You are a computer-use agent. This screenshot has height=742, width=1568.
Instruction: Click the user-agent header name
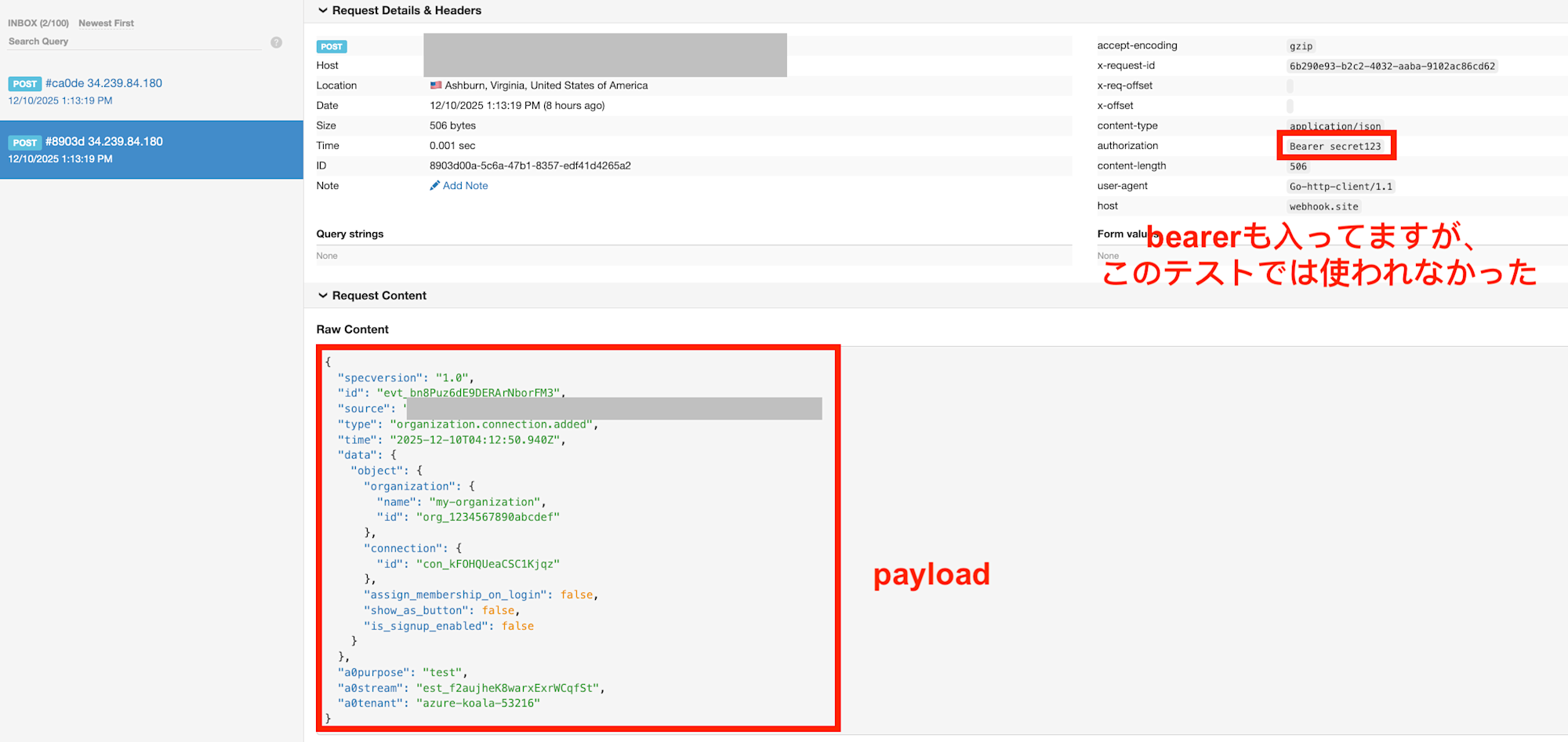point(1123,186)
